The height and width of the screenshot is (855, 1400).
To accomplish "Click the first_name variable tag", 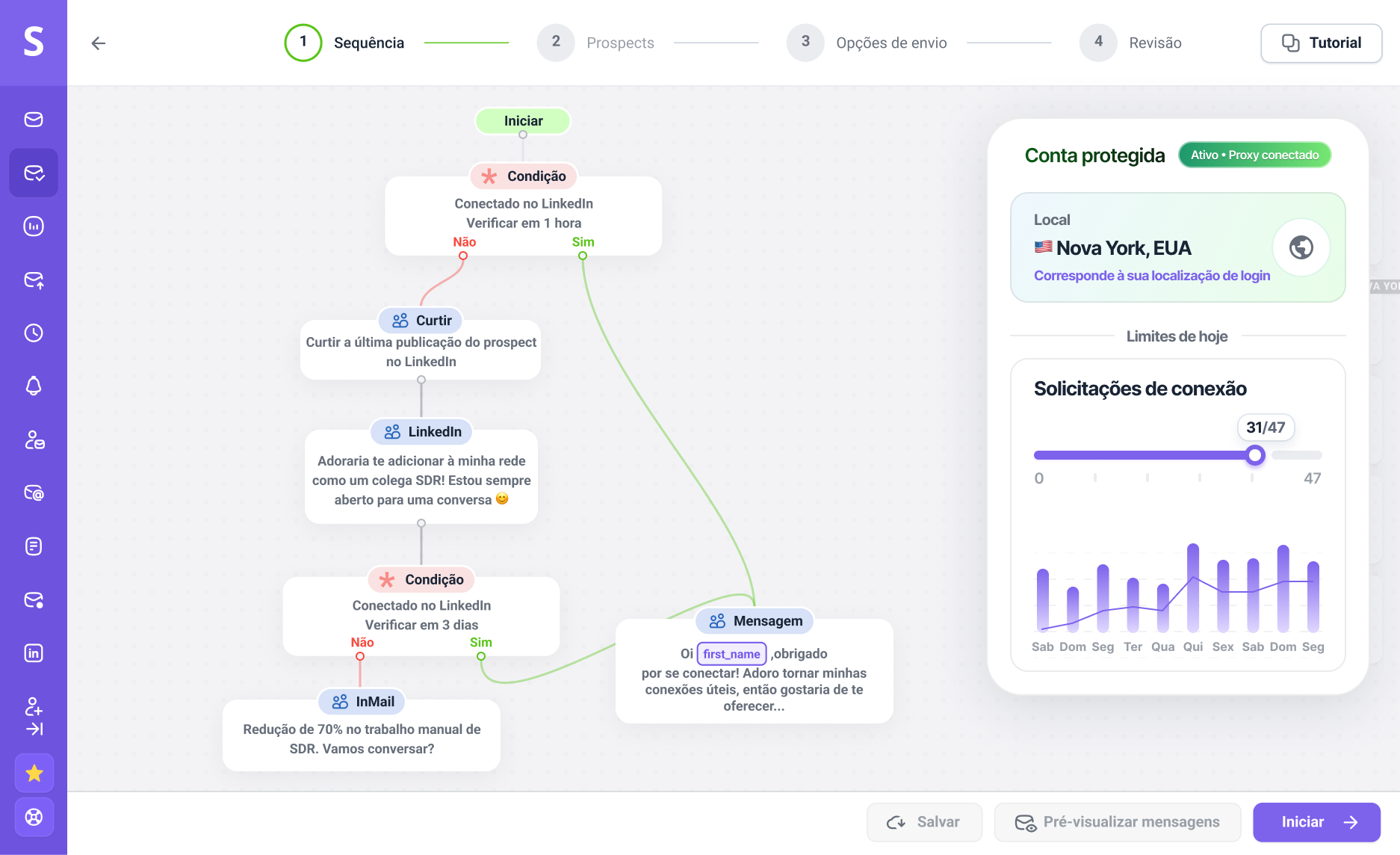I will coord(731,654).
